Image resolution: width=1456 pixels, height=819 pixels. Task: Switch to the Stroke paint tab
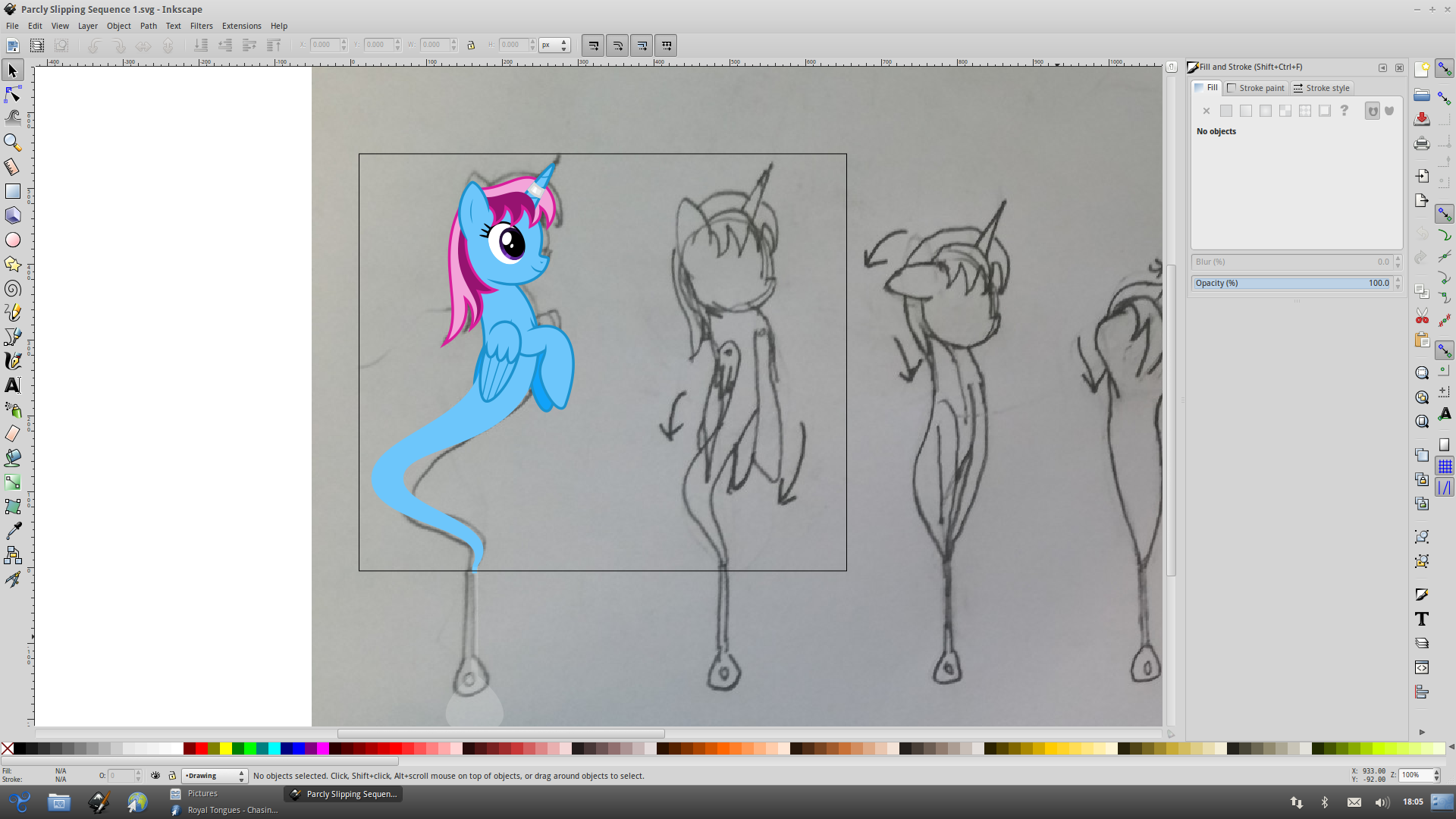click(x=1256, y=88)
